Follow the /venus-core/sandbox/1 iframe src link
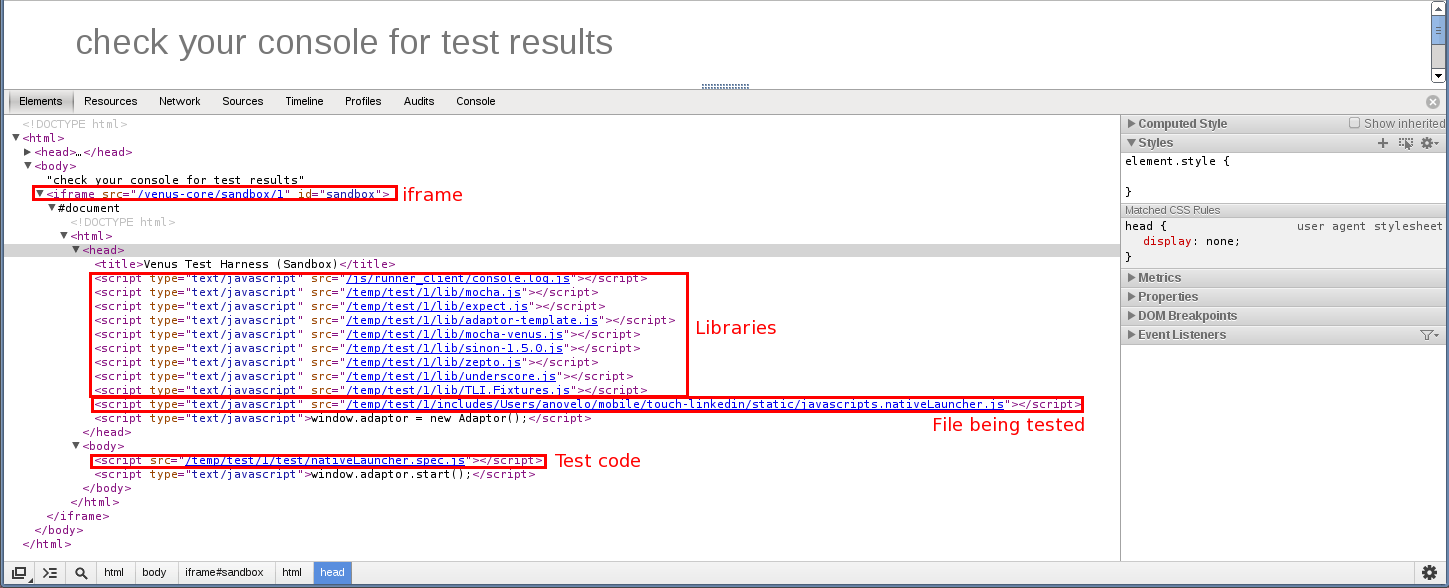Viewport: 1449px width, 588px height. (x=212, y=194)
